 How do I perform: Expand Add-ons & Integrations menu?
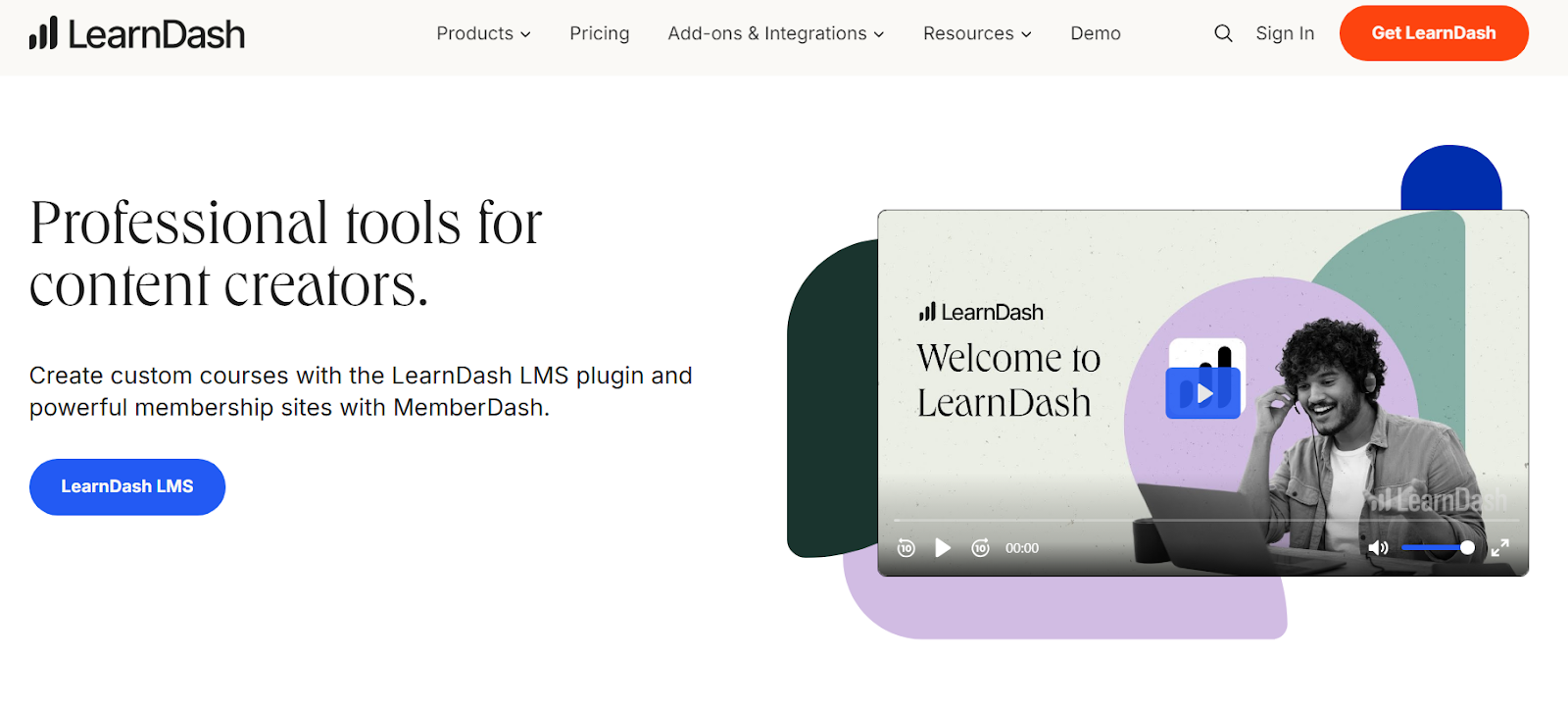coord(776,33)
